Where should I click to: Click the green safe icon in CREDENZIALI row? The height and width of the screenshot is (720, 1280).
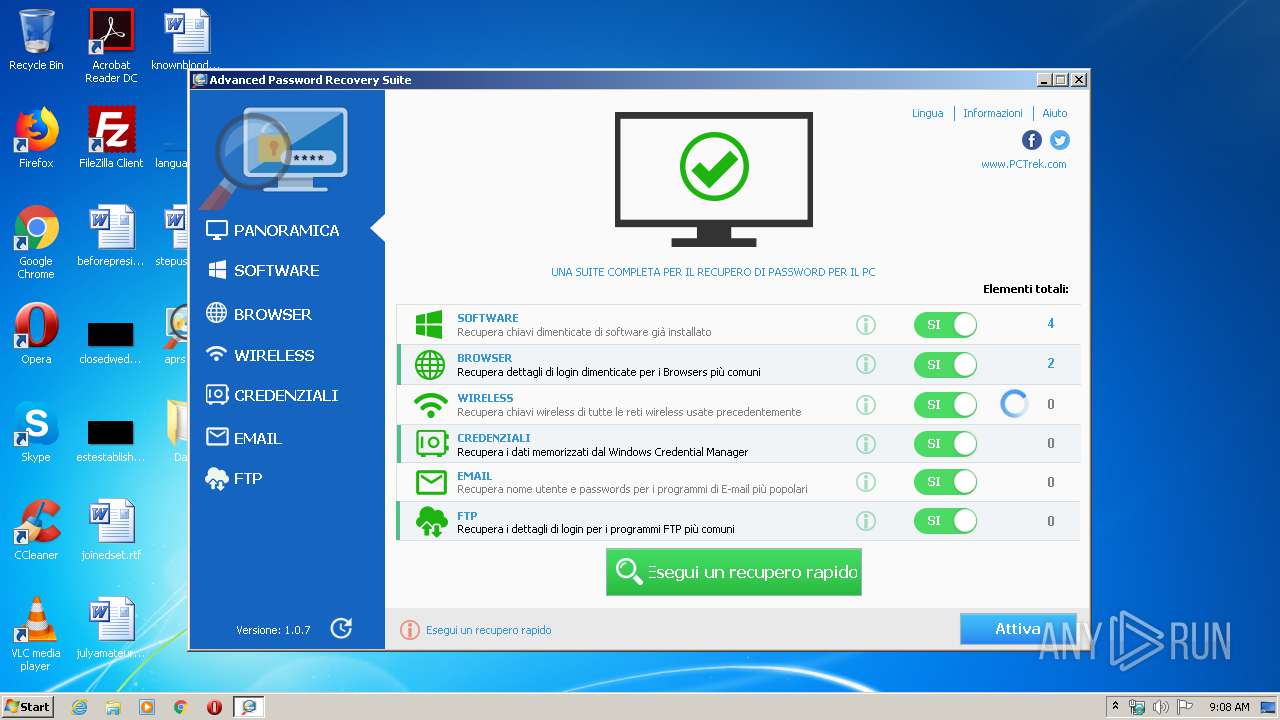[x=432, y=443]
